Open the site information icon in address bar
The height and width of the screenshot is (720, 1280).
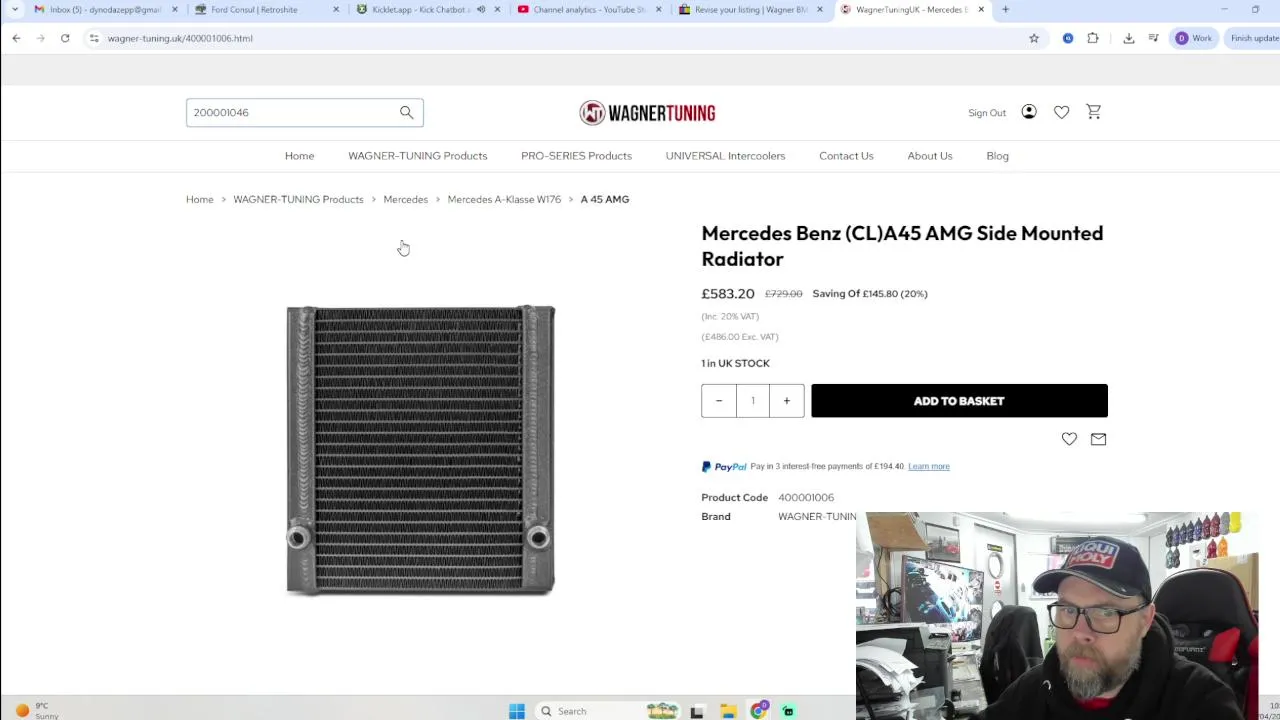click(x=94, y=38)
